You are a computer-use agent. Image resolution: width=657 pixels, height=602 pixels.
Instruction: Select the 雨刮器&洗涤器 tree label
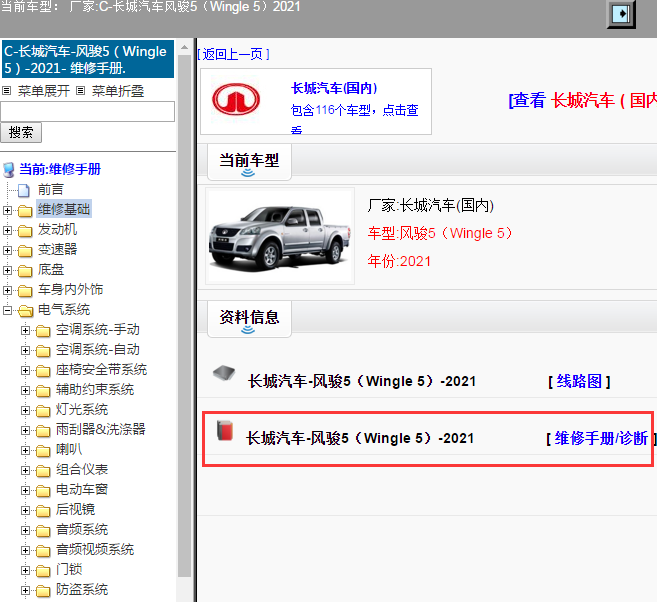101,429
